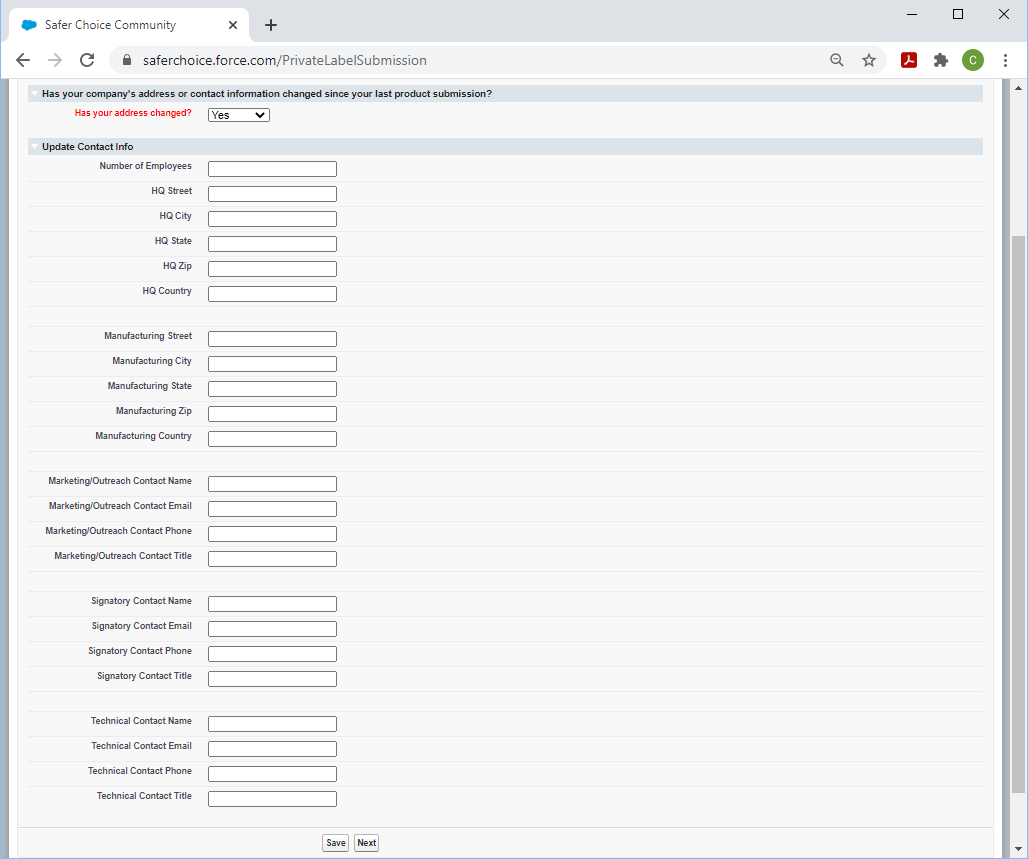Screen dimensions: 1028x859
Task: Open the Adobe Acrobat extension icon
Action: 909,60
